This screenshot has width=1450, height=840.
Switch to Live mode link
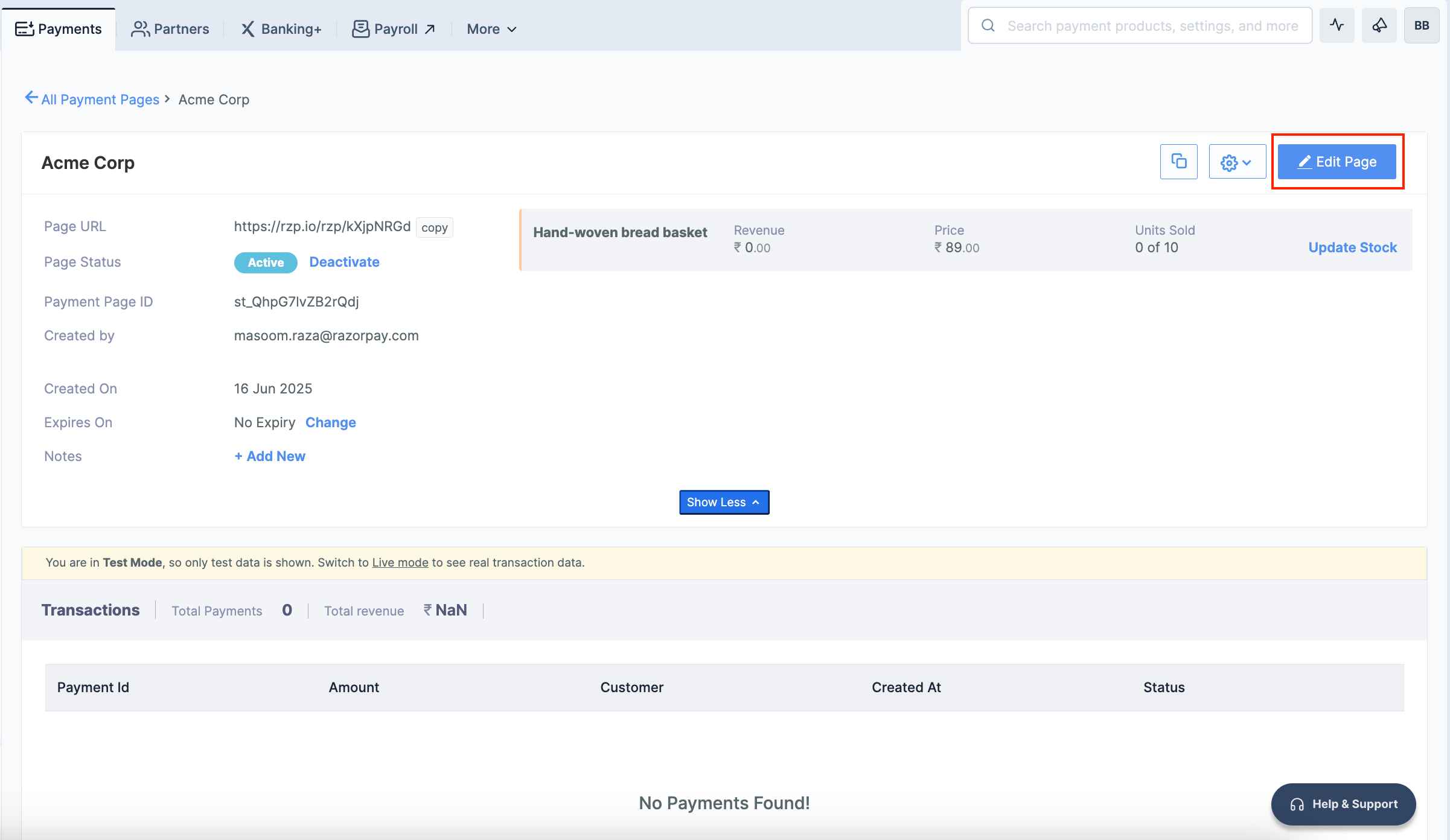400,562
